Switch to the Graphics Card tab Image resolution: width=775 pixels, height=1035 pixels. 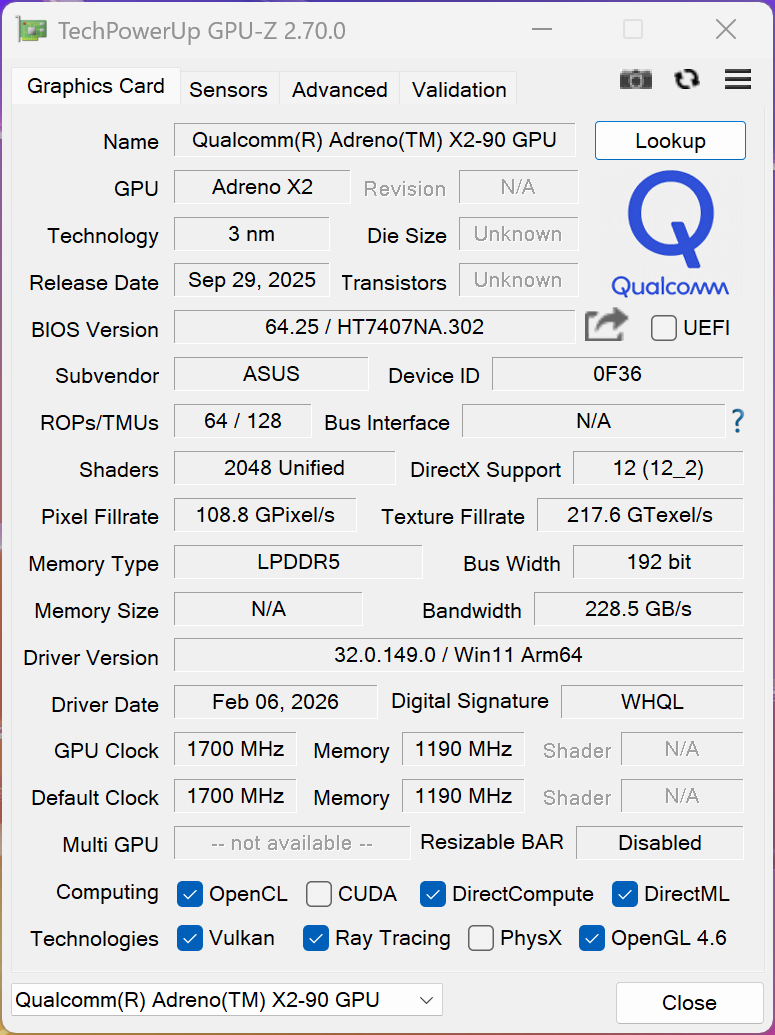click(96, 86)
